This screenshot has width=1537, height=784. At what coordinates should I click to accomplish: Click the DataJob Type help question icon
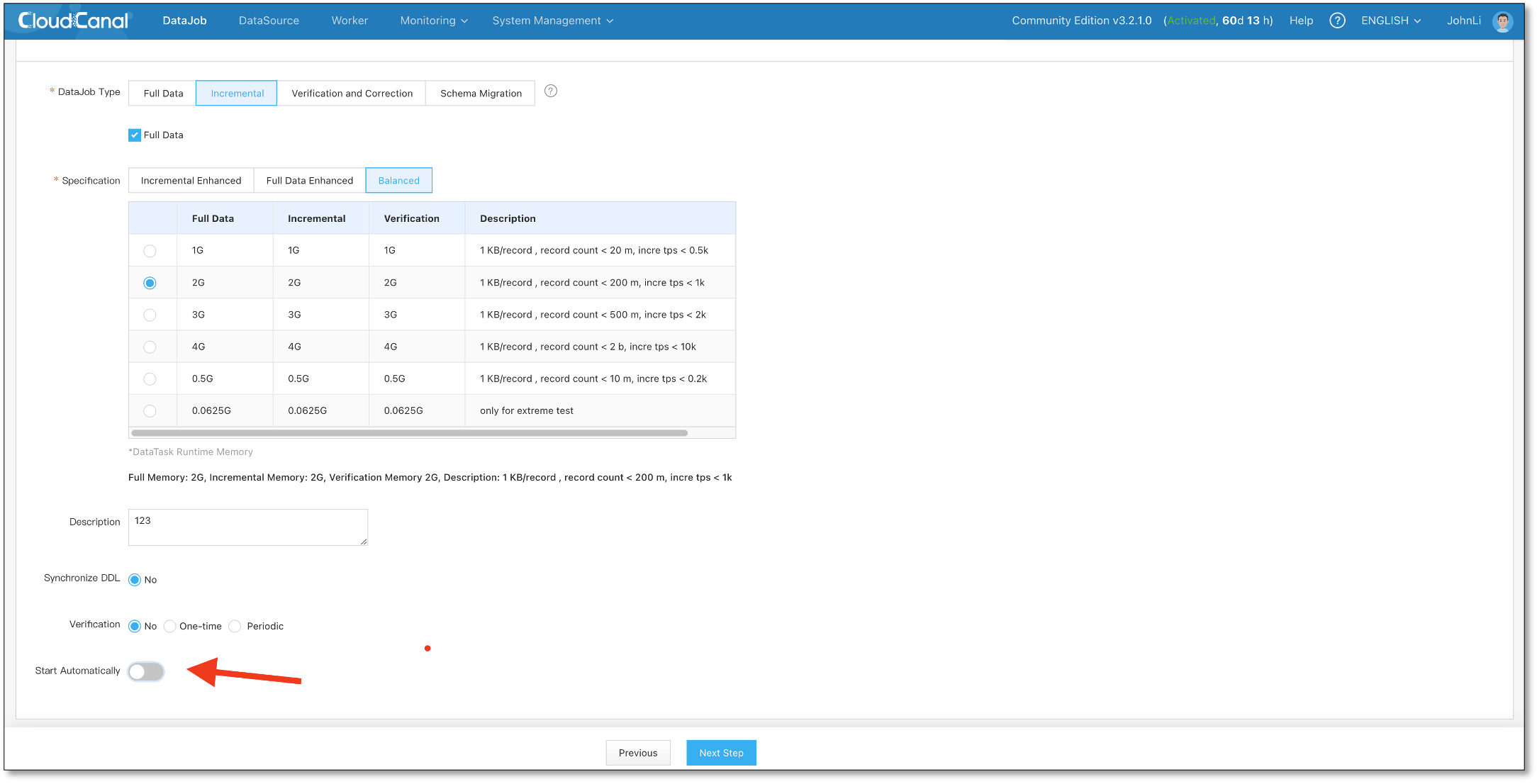pos(551,91)
